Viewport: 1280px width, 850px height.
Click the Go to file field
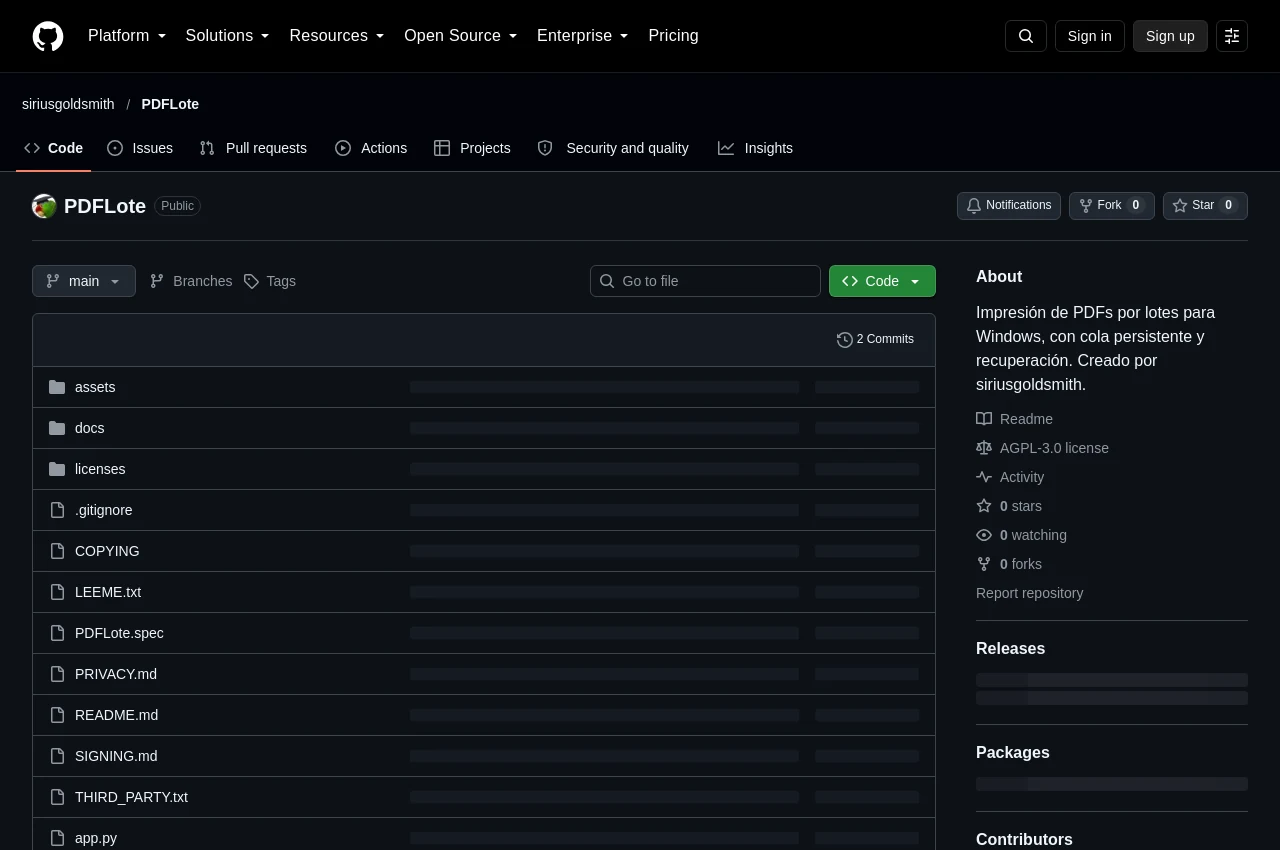click(705, 281)
